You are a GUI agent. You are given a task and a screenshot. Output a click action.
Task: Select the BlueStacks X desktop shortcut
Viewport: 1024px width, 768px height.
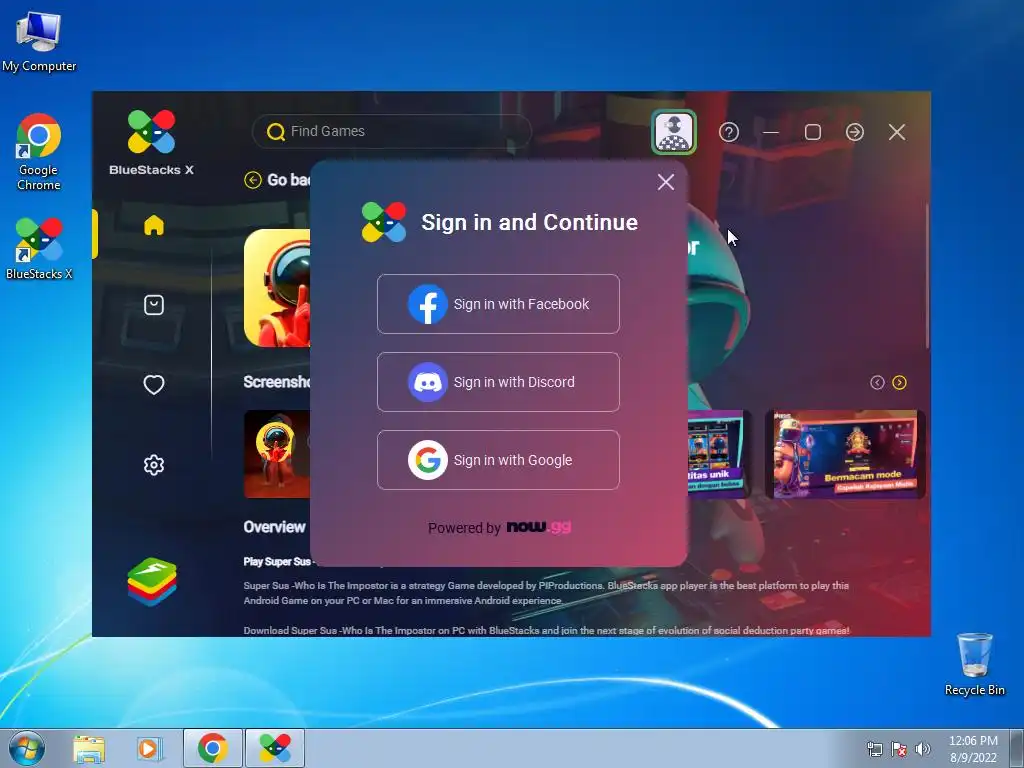click(39, 249)
